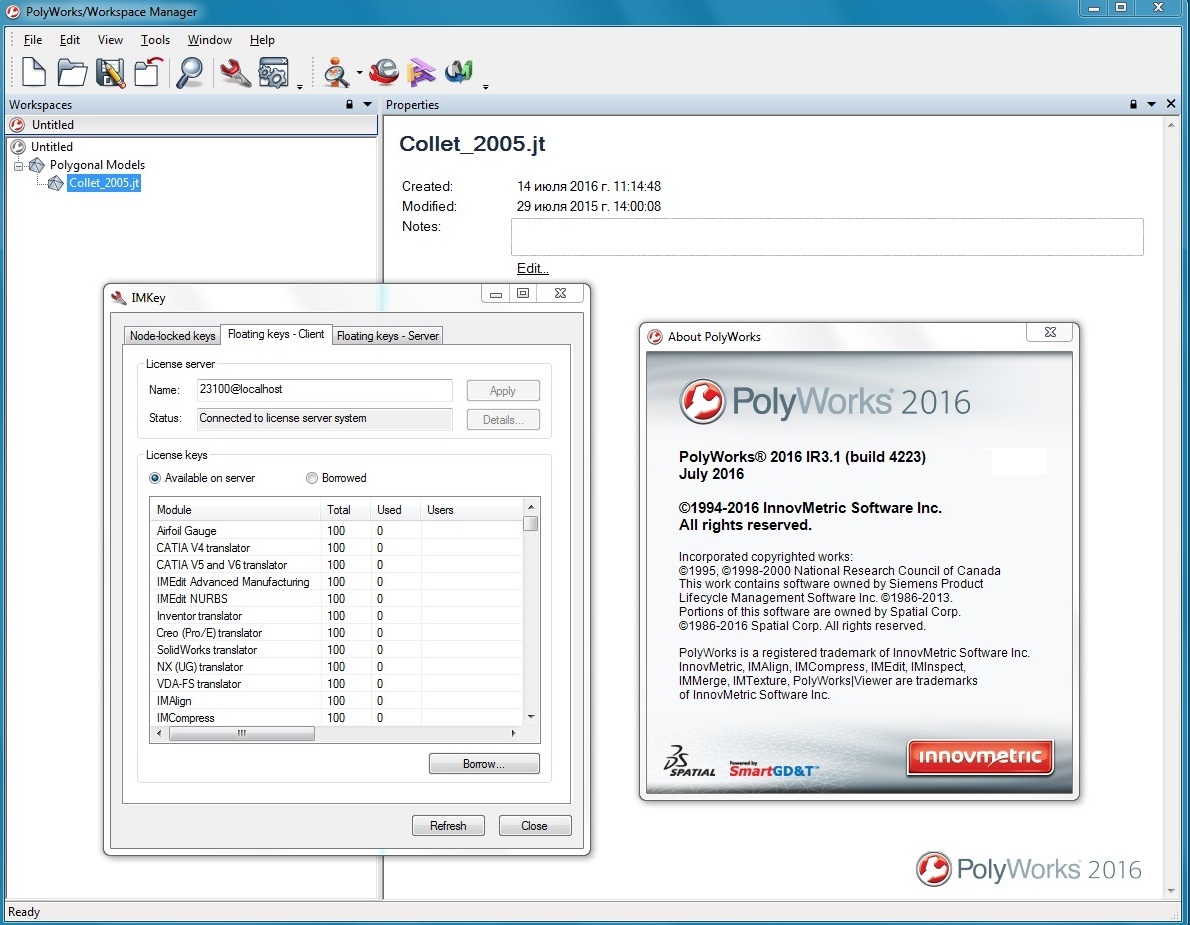The height and width of the screenshot is (925, 1190).
Task: Launch the IMEdit red 'e' module icon
Action: pos(385,72)
